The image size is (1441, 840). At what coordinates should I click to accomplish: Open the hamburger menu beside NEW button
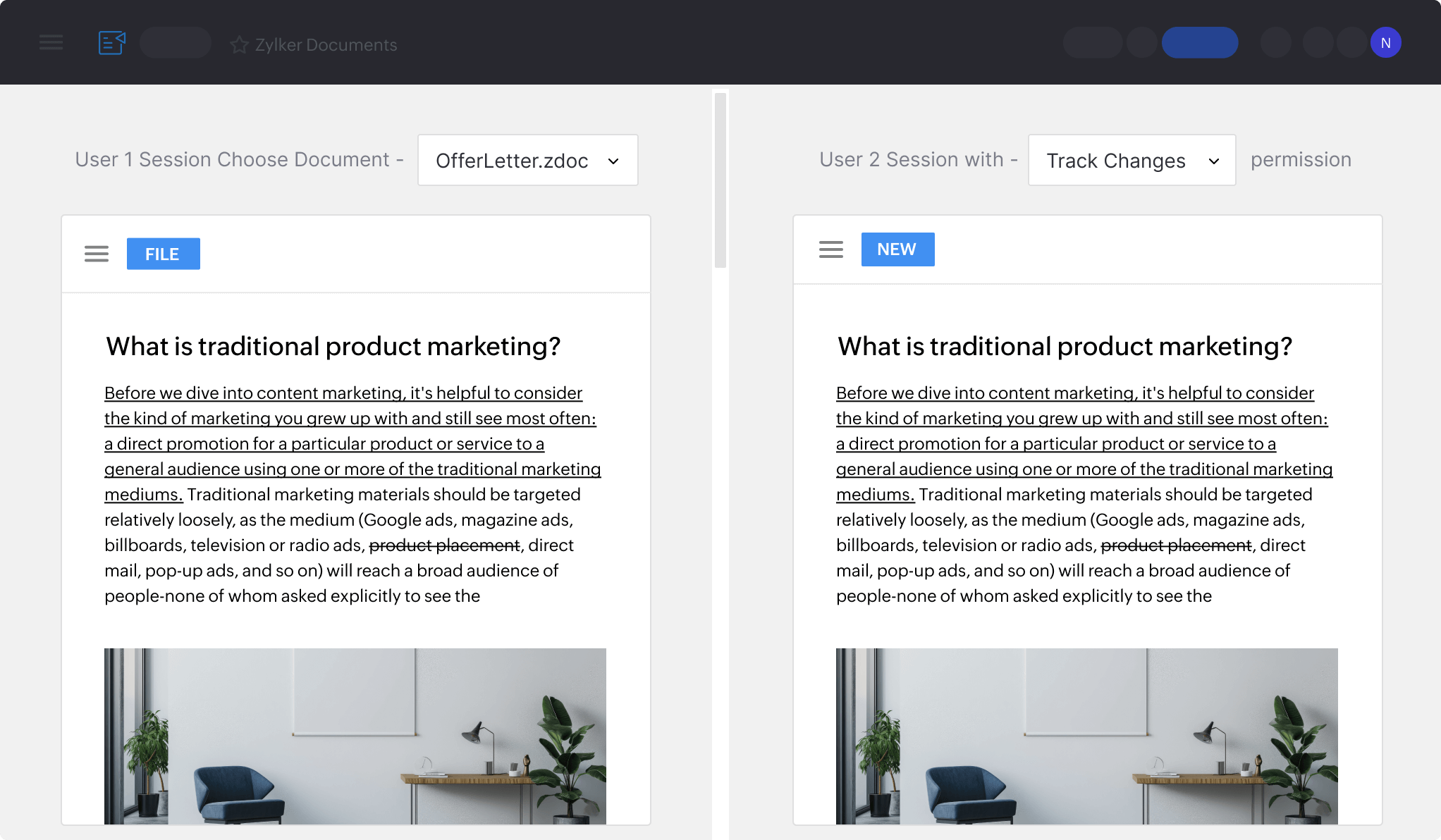click(x=831, y=249)
